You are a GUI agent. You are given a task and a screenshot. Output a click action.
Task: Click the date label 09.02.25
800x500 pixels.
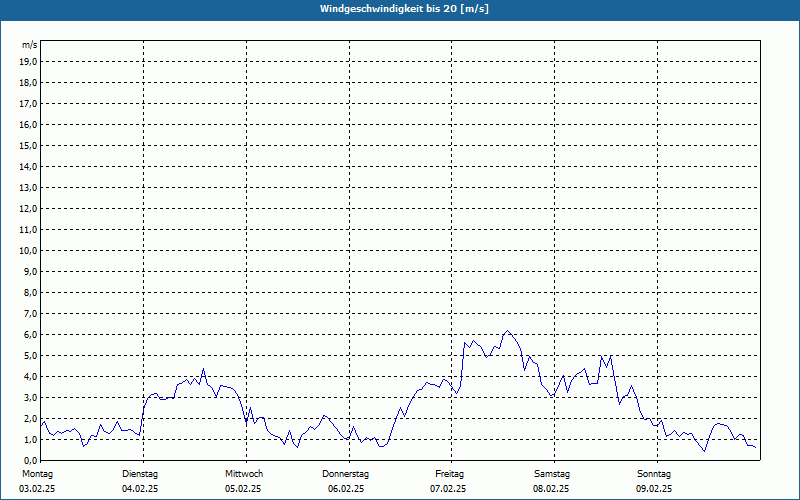tap(654, 489)
